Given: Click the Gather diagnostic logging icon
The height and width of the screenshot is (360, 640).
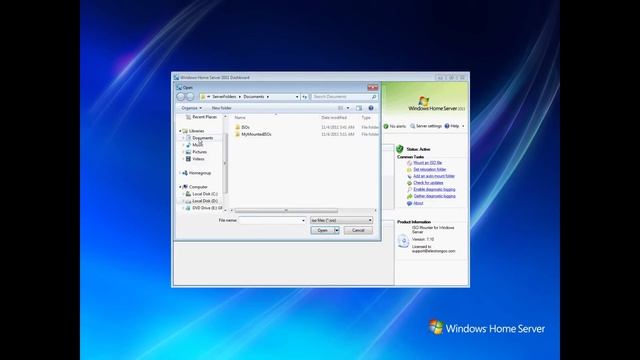Looking at the screenshot, I should (x=409, y=196).
